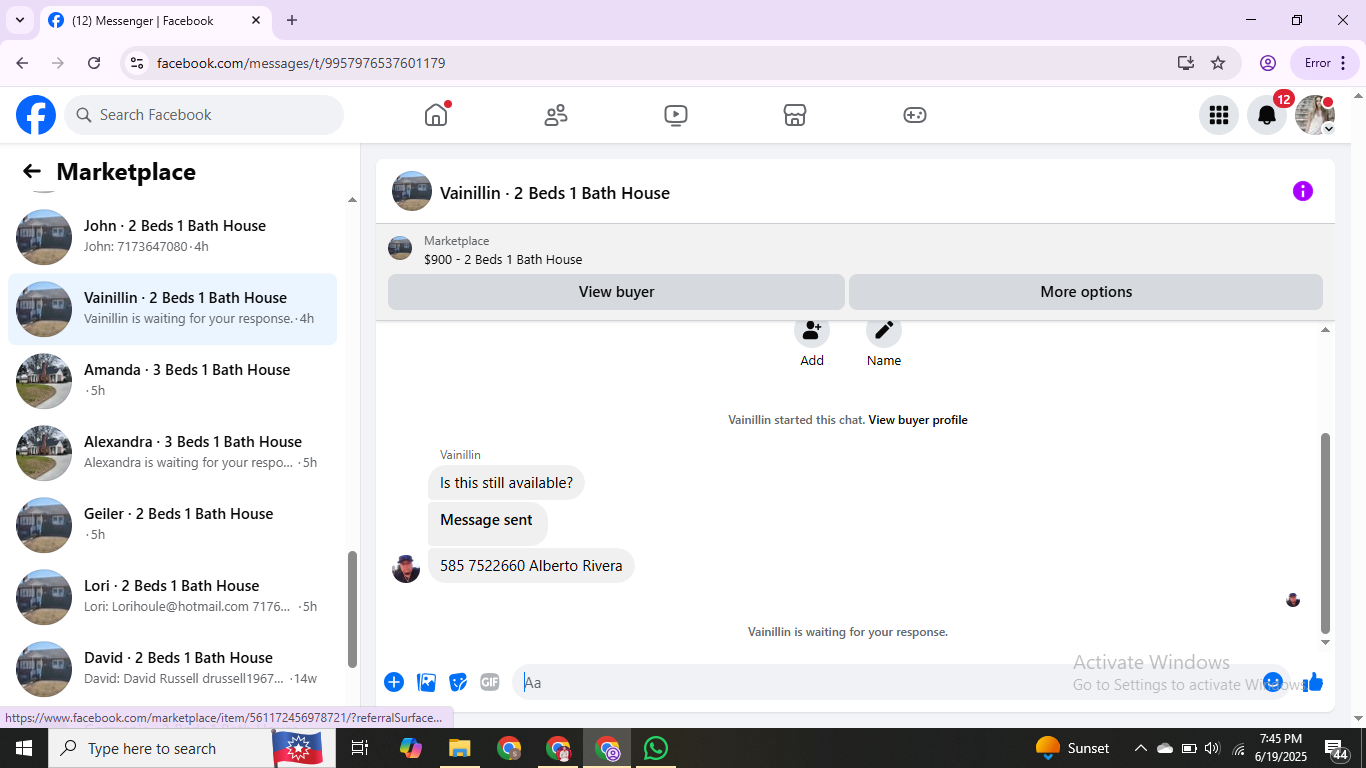The width and height of the screenshot is (1366, 768).
Task: Bookmark this tab with the star icon
Action: tap(1218, 63)
